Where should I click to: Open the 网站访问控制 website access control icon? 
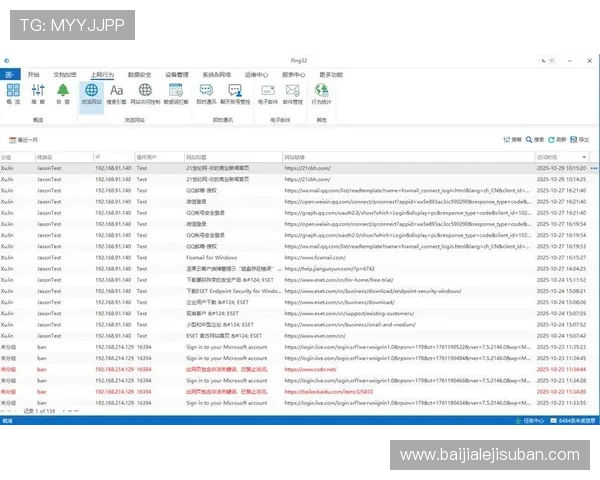tap(145, 94)
